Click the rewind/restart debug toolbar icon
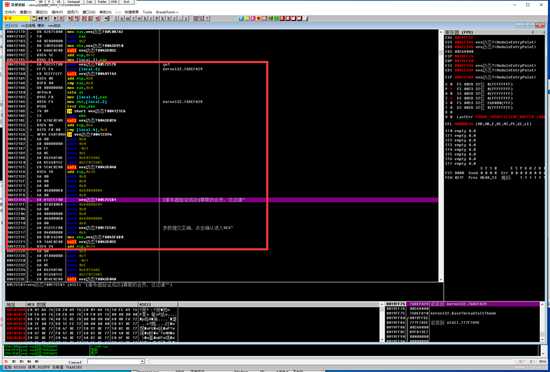The width and height of the screenshot is (550, 372). coord(41,19)
